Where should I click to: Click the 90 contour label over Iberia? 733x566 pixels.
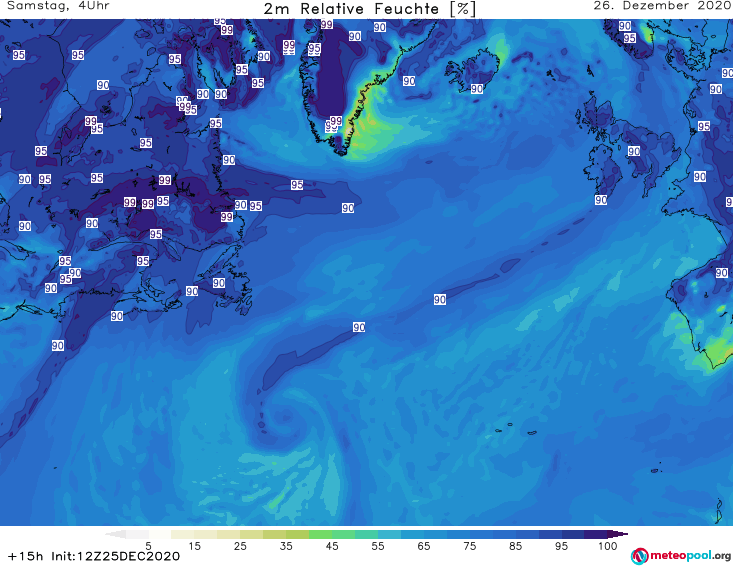click(721, 272)
